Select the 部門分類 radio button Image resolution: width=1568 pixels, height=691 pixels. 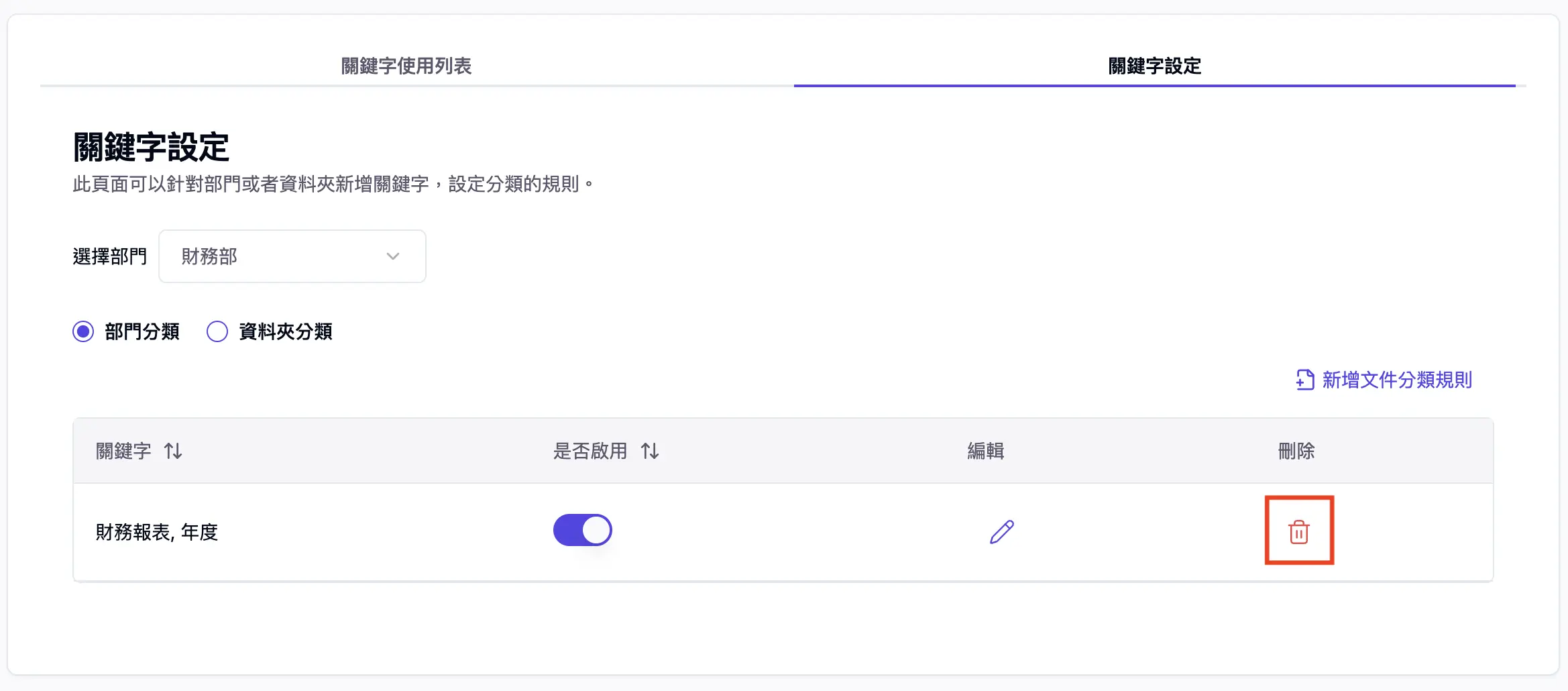(x=83, y=331)
